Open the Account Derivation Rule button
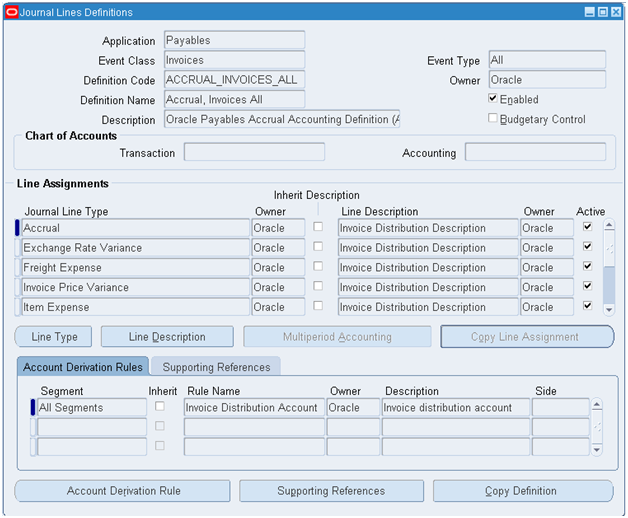 [123, 491]
